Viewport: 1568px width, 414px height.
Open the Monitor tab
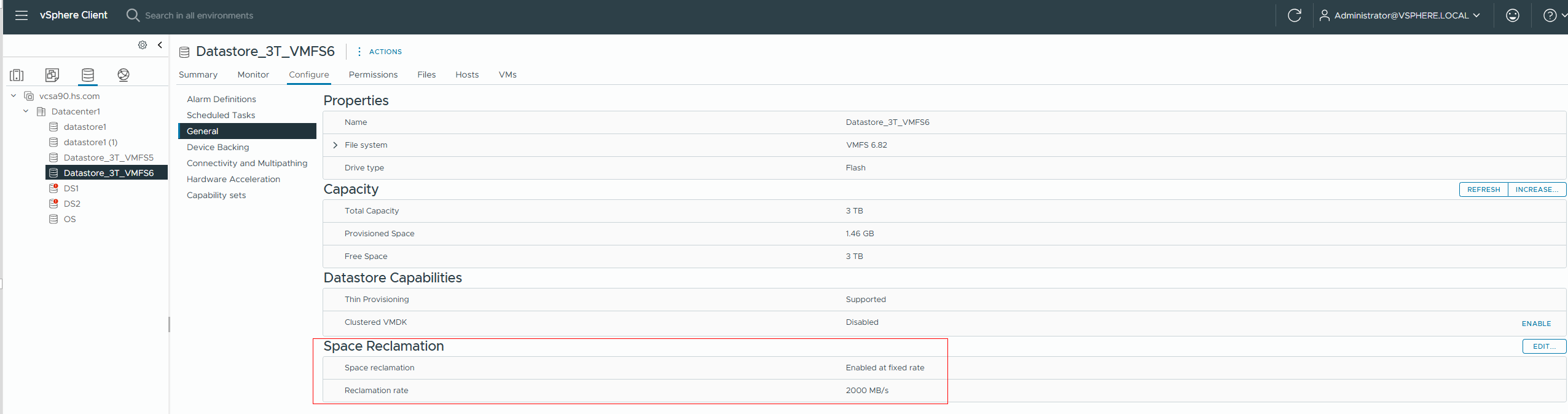click(253, 74)
